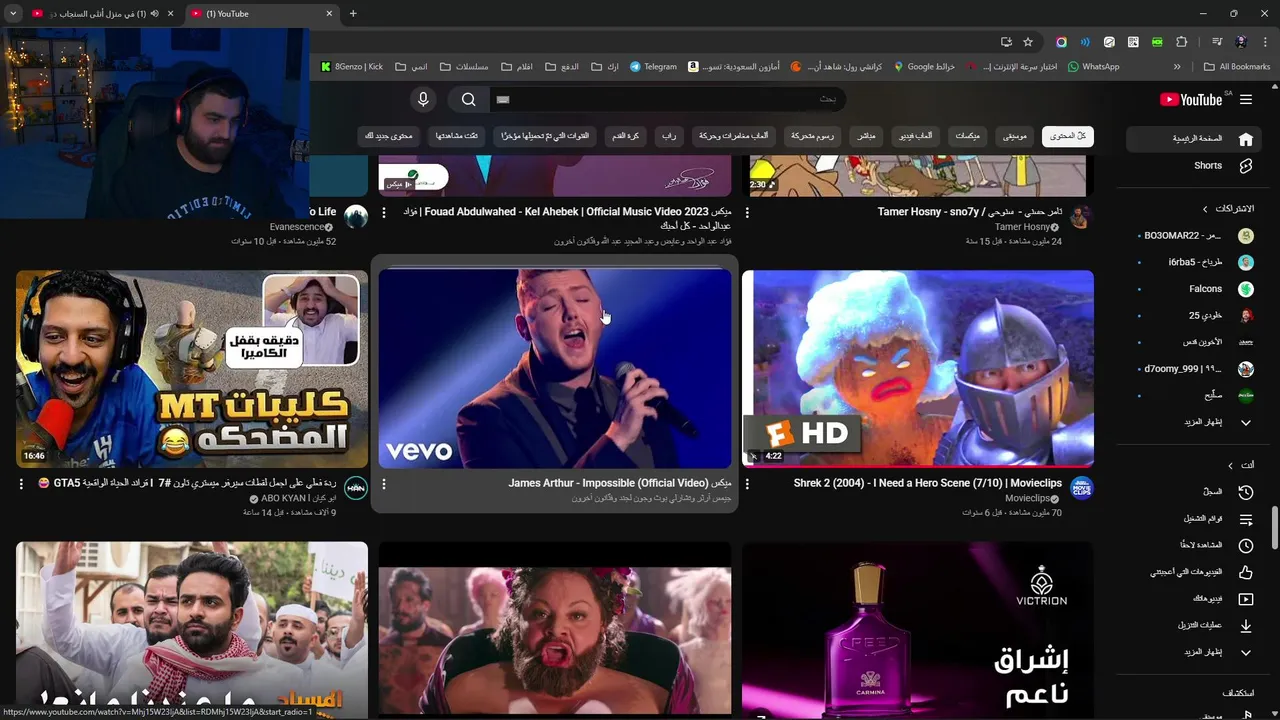
Task: Open Playlists (قوائم التشغيل) icon
Action: pyautogui.click(x=1246, y=519)
